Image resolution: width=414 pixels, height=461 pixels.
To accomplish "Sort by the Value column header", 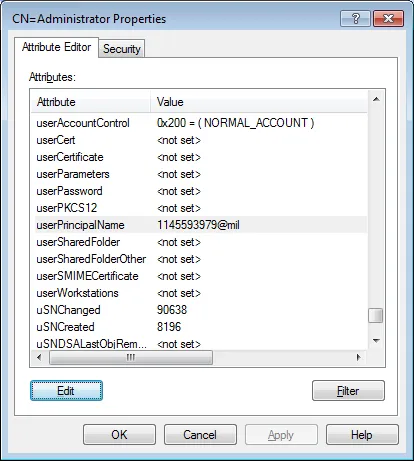I will (x=259, y=102).
